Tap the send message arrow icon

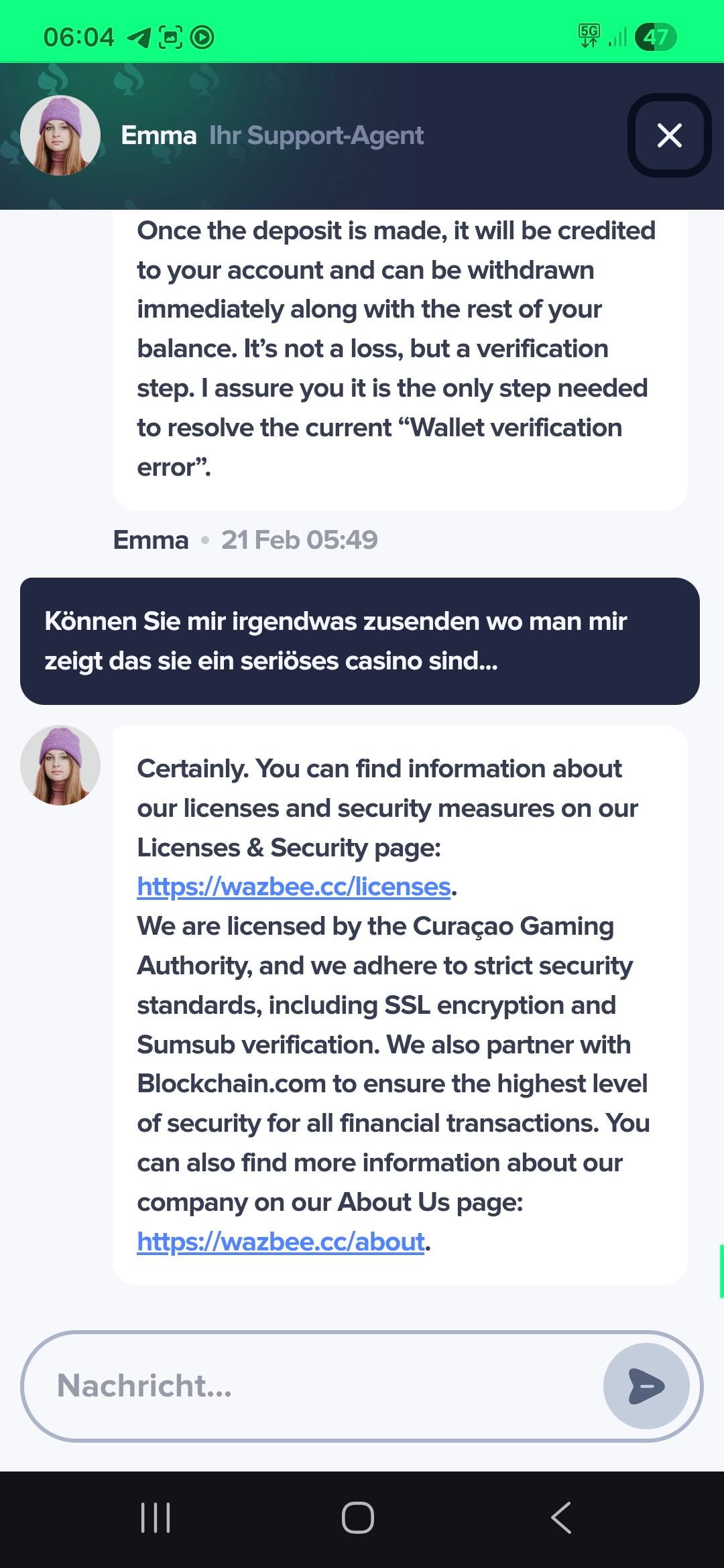(646, 1386)
